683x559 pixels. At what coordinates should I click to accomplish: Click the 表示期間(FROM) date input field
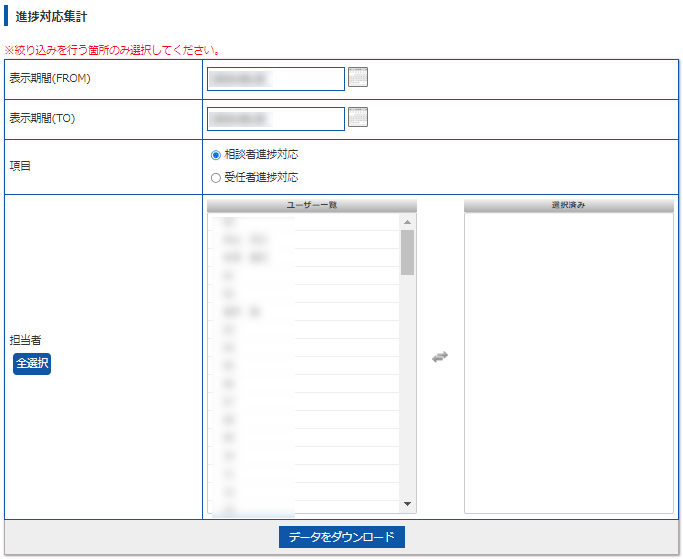pyautogui.click(x=275, y=79)
